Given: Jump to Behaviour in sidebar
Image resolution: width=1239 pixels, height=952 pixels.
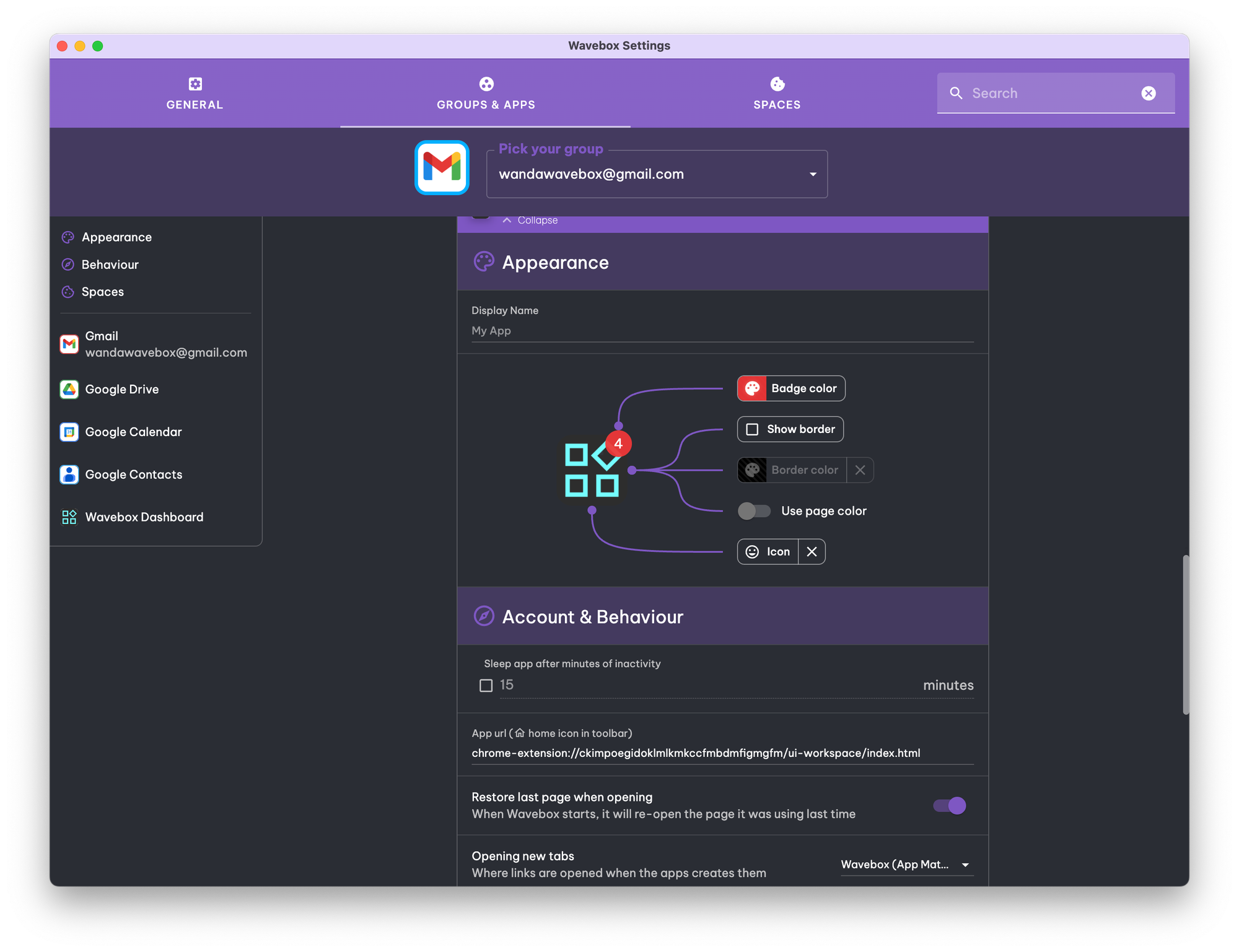Looking at the screenshot, I should tap(110, 264).
